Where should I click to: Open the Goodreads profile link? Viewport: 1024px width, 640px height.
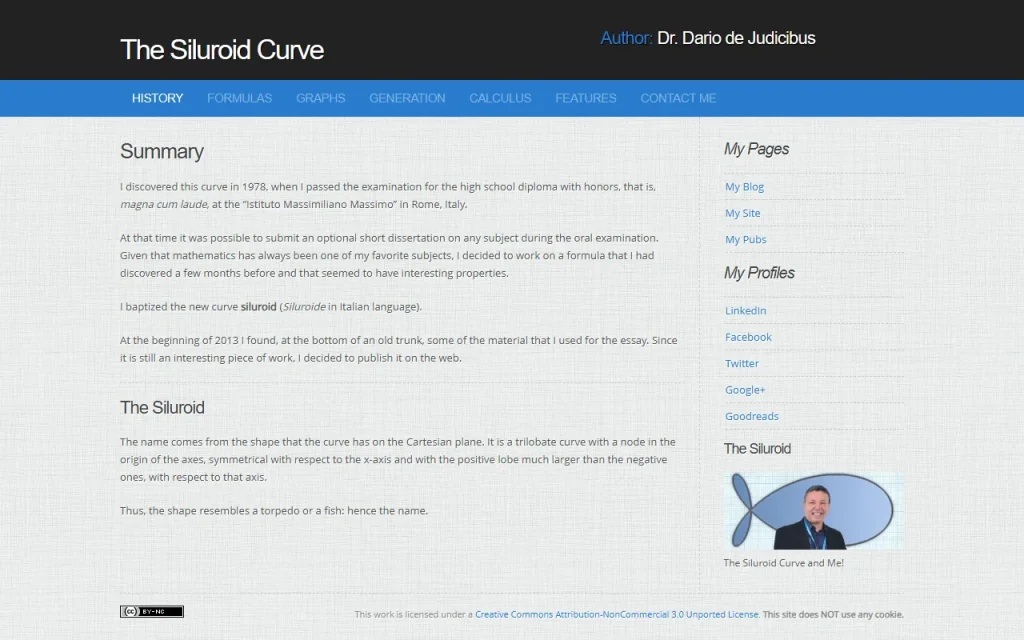(x=751, y=416)
